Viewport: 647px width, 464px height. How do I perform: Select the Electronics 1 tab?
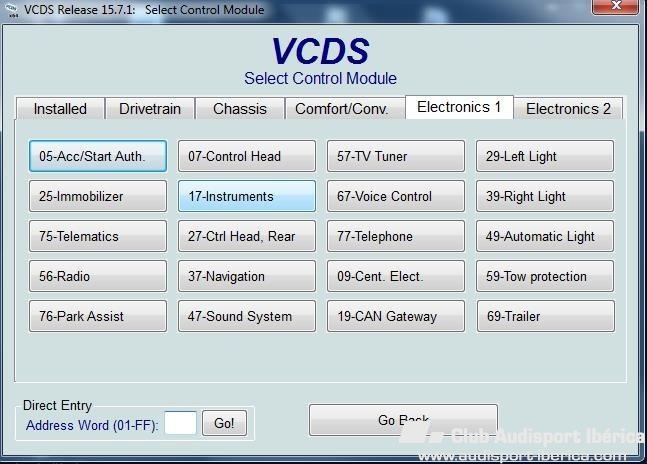tap(459, 107)
